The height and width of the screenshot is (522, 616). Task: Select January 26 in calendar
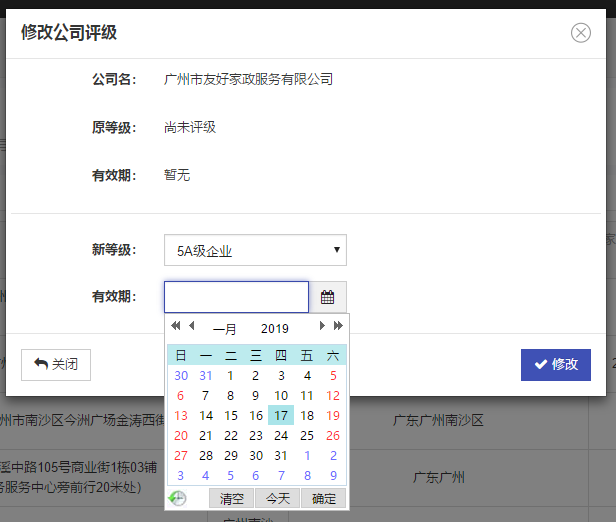point(333,435)
